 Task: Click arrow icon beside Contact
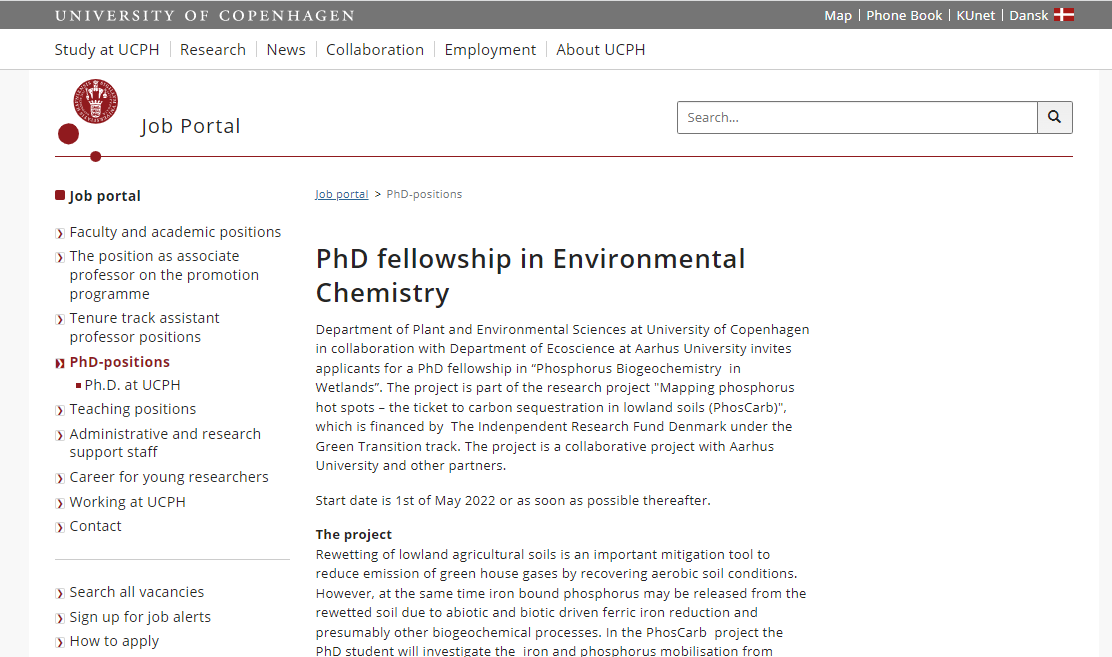click(x=60, y=527)
